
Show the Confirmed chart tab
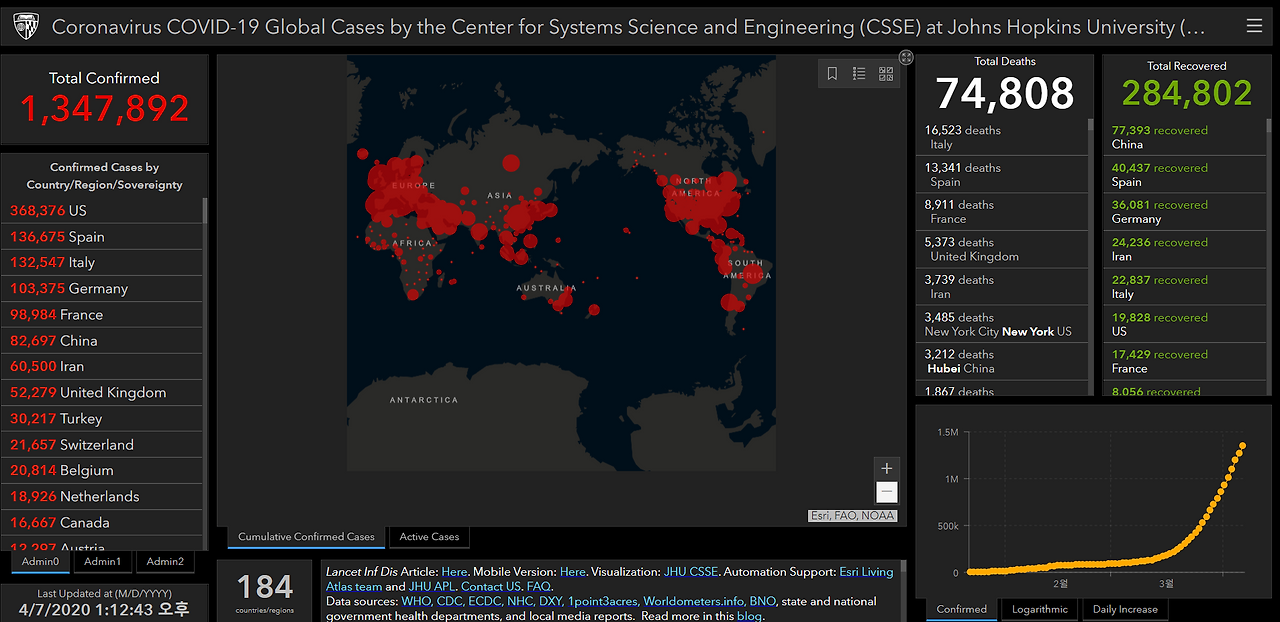[x=961, y=609]
